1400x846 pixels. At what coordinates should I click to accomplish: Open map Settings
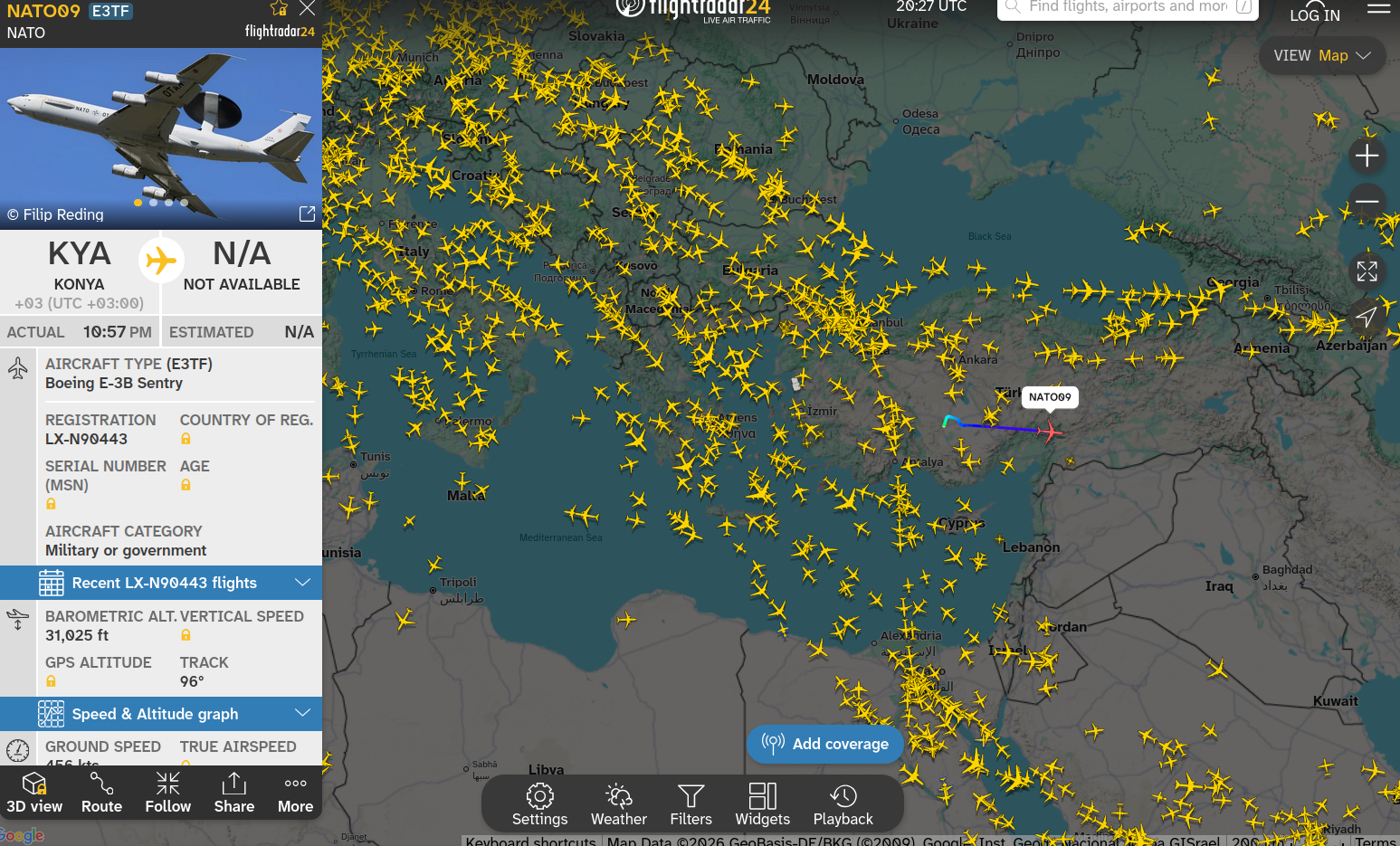[x=540, y=804]
